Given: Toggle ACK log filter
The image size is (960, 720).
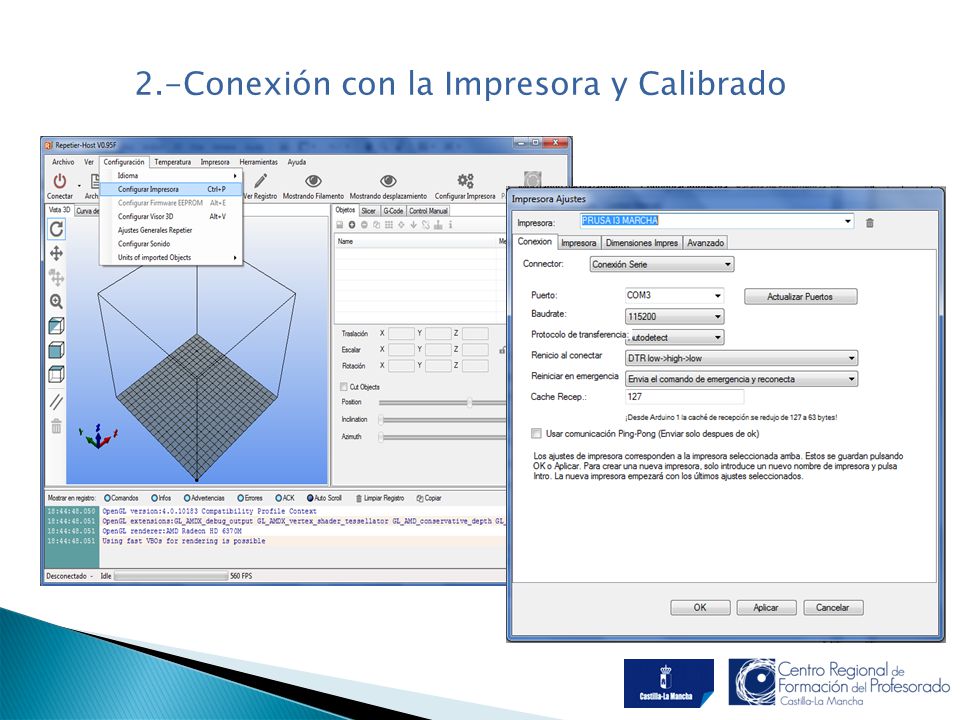Looking at the screenshot, I should [x=278, y=498].
